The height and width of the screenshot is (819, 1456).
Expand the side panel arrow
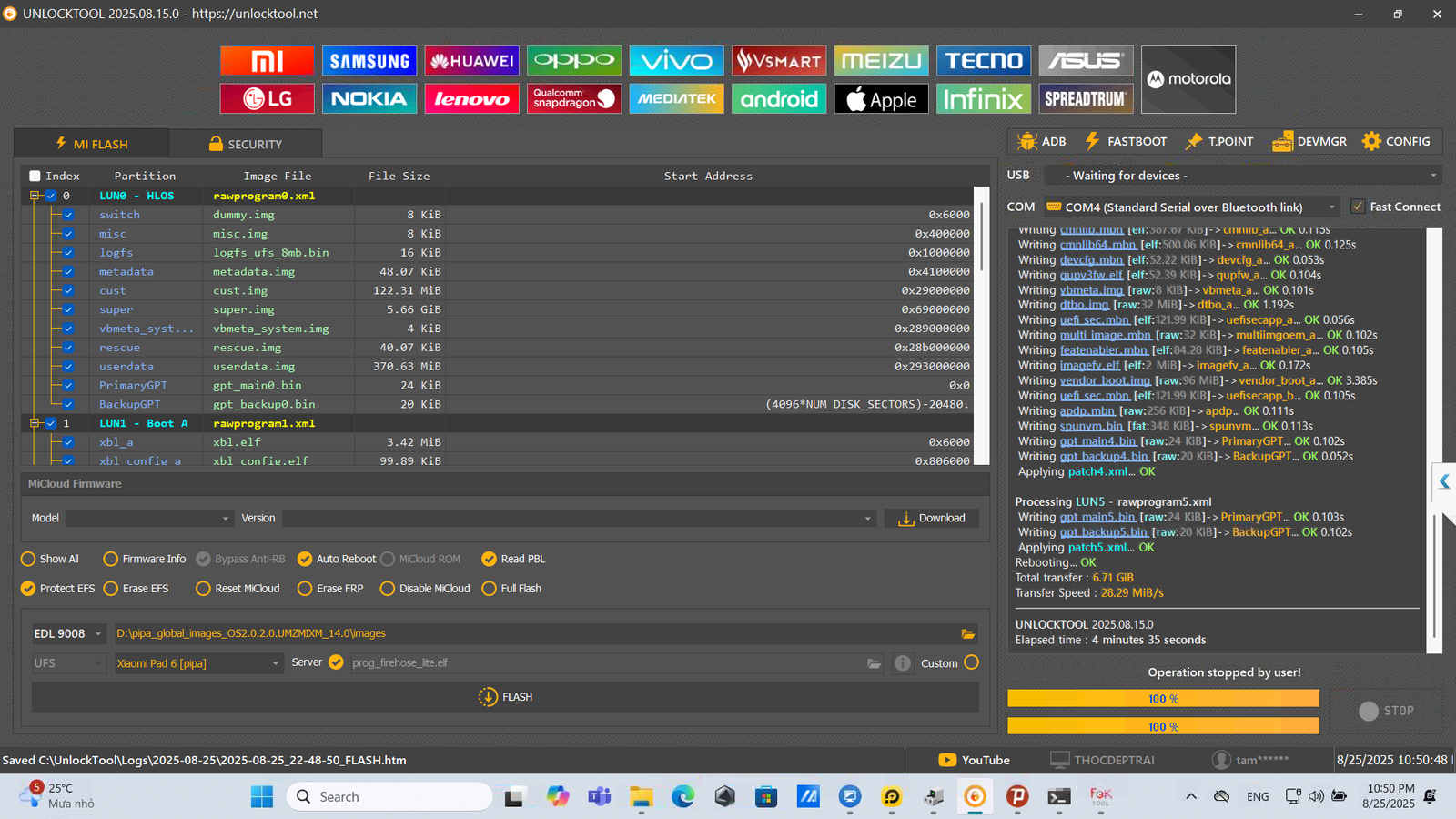coord(1444,481)
